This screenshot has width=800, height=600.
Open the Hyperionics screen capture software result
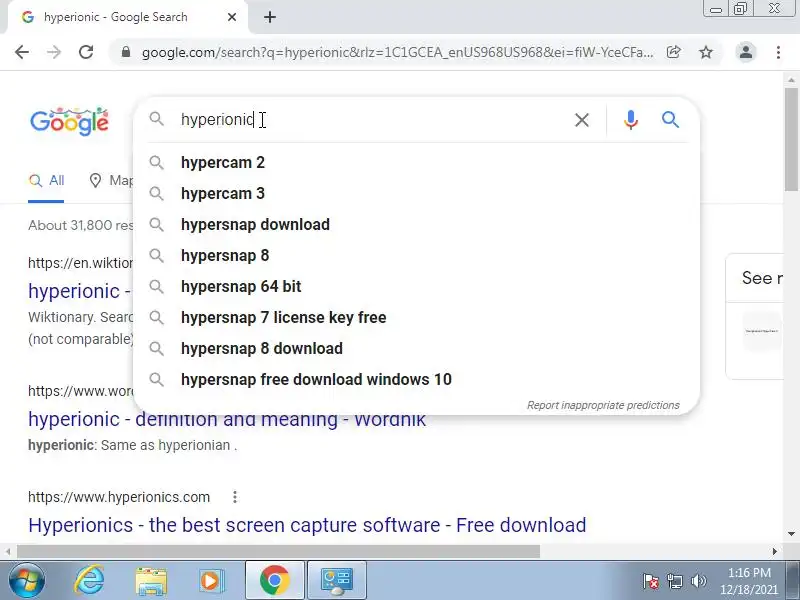pyautogui.click(x=307, y=526)
